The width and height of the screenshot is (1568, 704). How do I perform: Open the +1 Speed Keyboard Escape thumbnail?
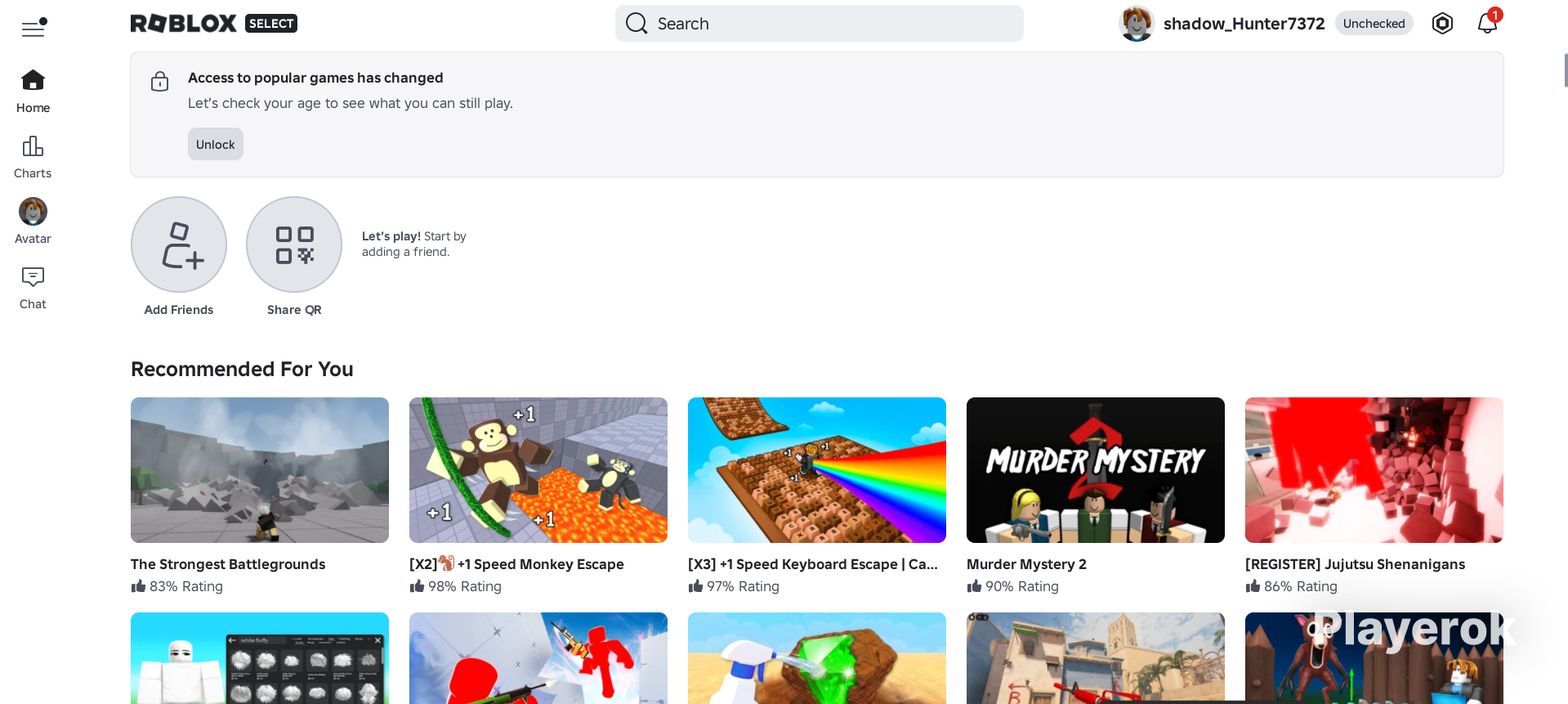click(817, 470)
